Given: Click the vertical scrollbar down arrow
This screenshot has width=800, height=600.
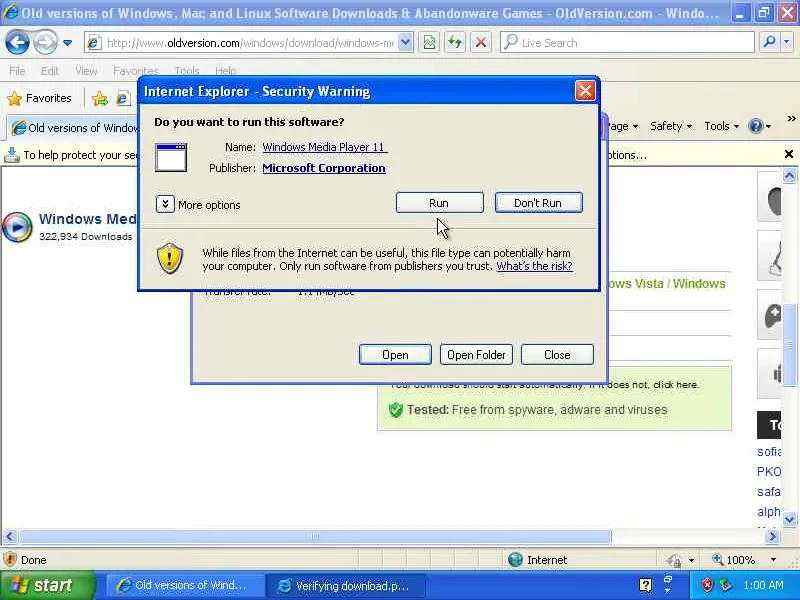Looking at the screenshot, I should [x=789, y=519].
